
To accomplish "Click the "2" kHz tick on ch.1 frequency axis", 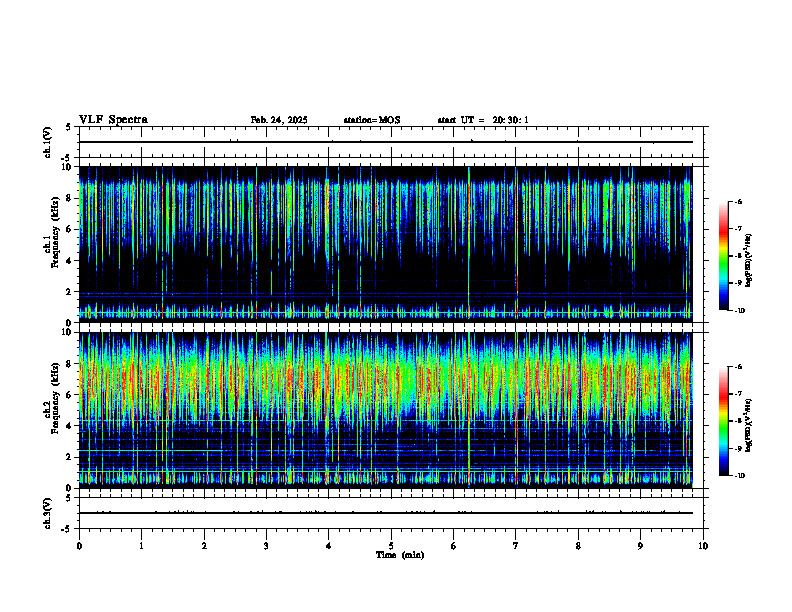I will coord(70,292).
